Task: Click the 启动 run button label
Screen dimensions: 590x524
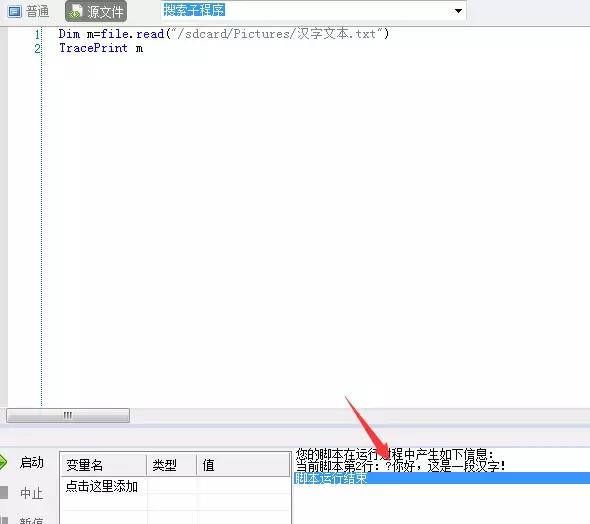Action: click(32, 462)
